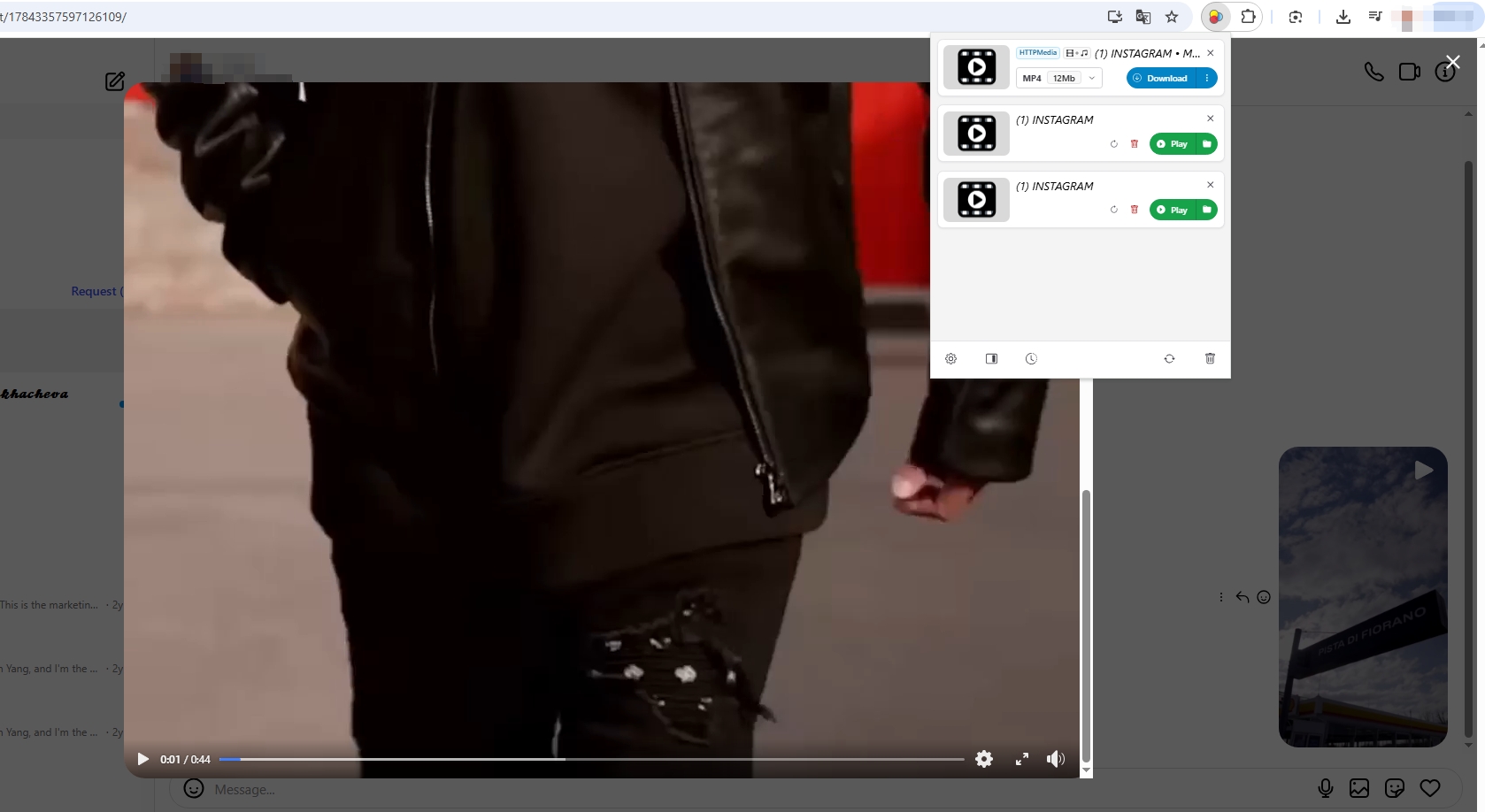Seek along the video progress bar

[x=591, y=759]
